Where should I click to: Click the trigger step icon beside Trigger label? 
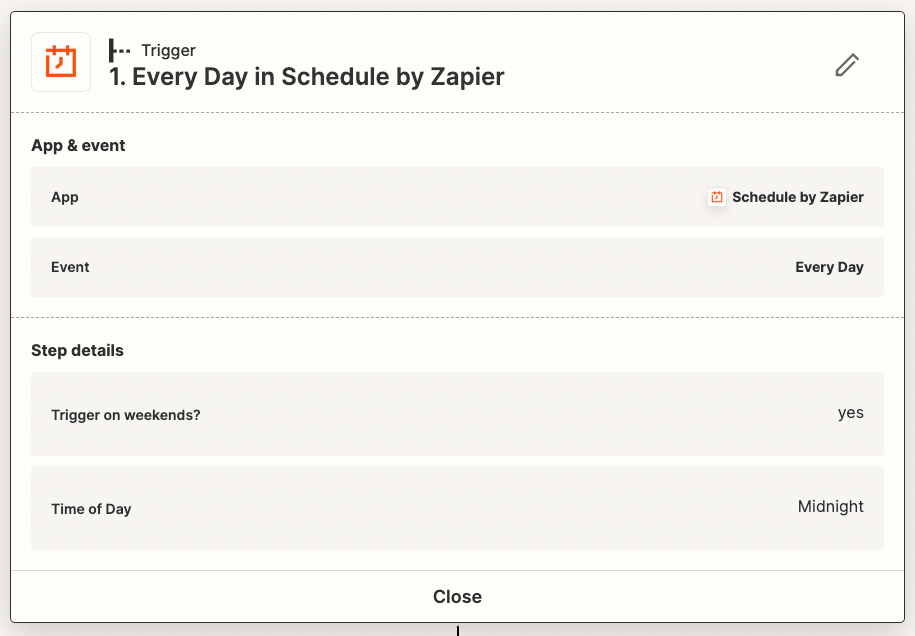click(x=120, y=50)
